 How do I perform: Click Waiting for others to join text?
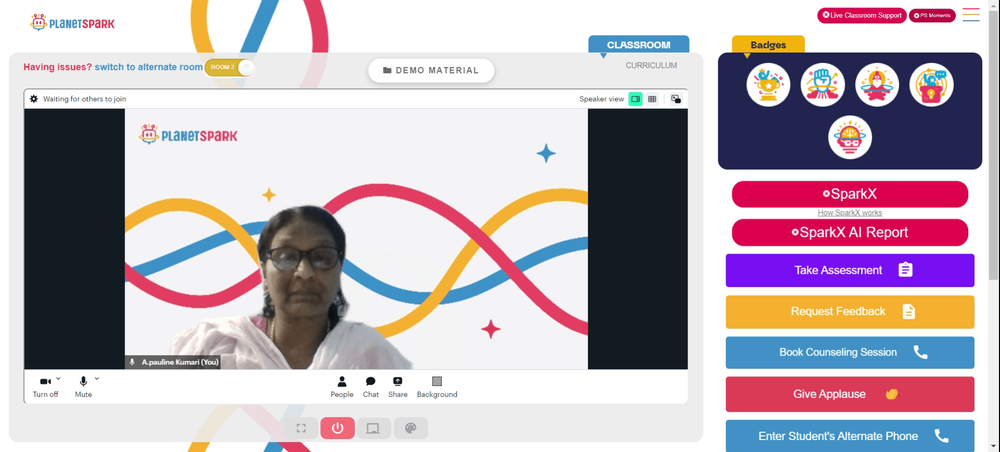pyautogui.click(x=84, y=99)
